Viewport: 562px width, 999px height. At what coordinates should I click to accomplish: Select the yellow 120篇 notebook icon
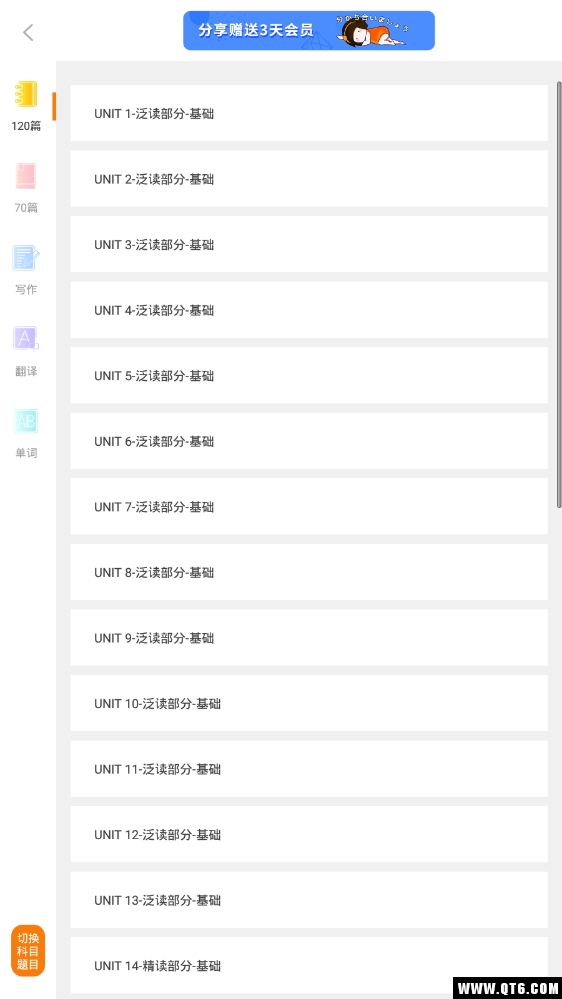point(26,94)
